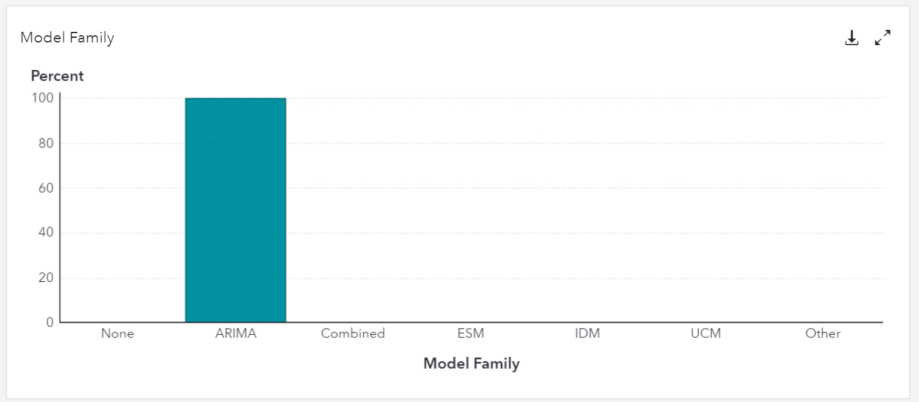
Task: Click the 60 tick label on Percent axis
Action: (45, 188)
